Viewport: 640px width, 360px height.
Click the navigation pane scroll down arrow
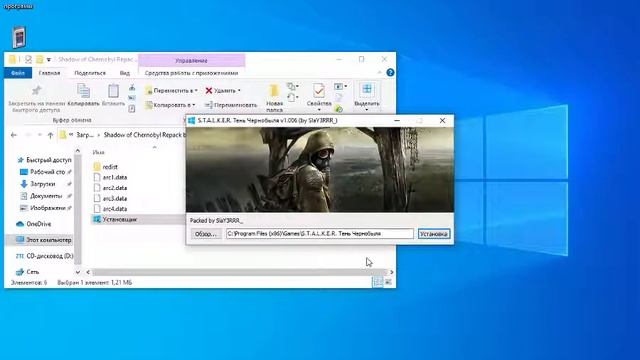pos(78,272)
